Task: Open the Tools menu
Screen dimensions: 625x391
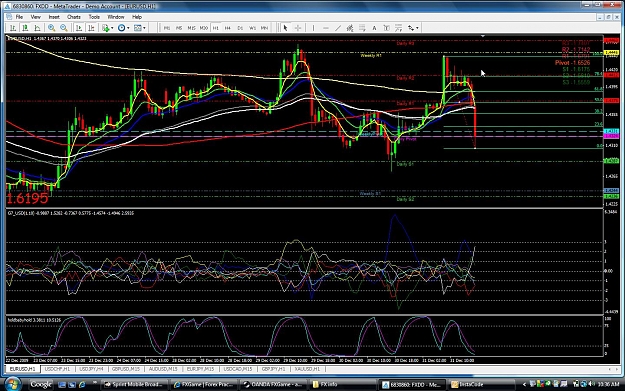Action: [94, 17]
